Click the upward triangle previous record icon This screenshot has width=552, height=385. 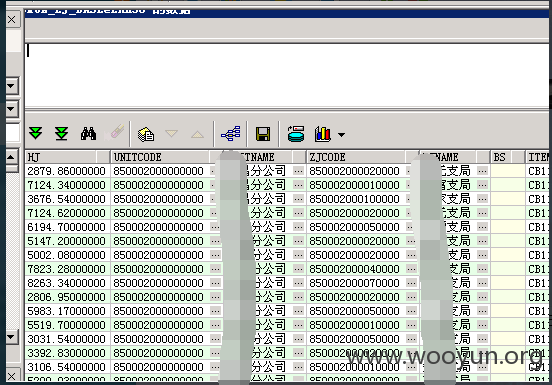[x=197, y=134]
